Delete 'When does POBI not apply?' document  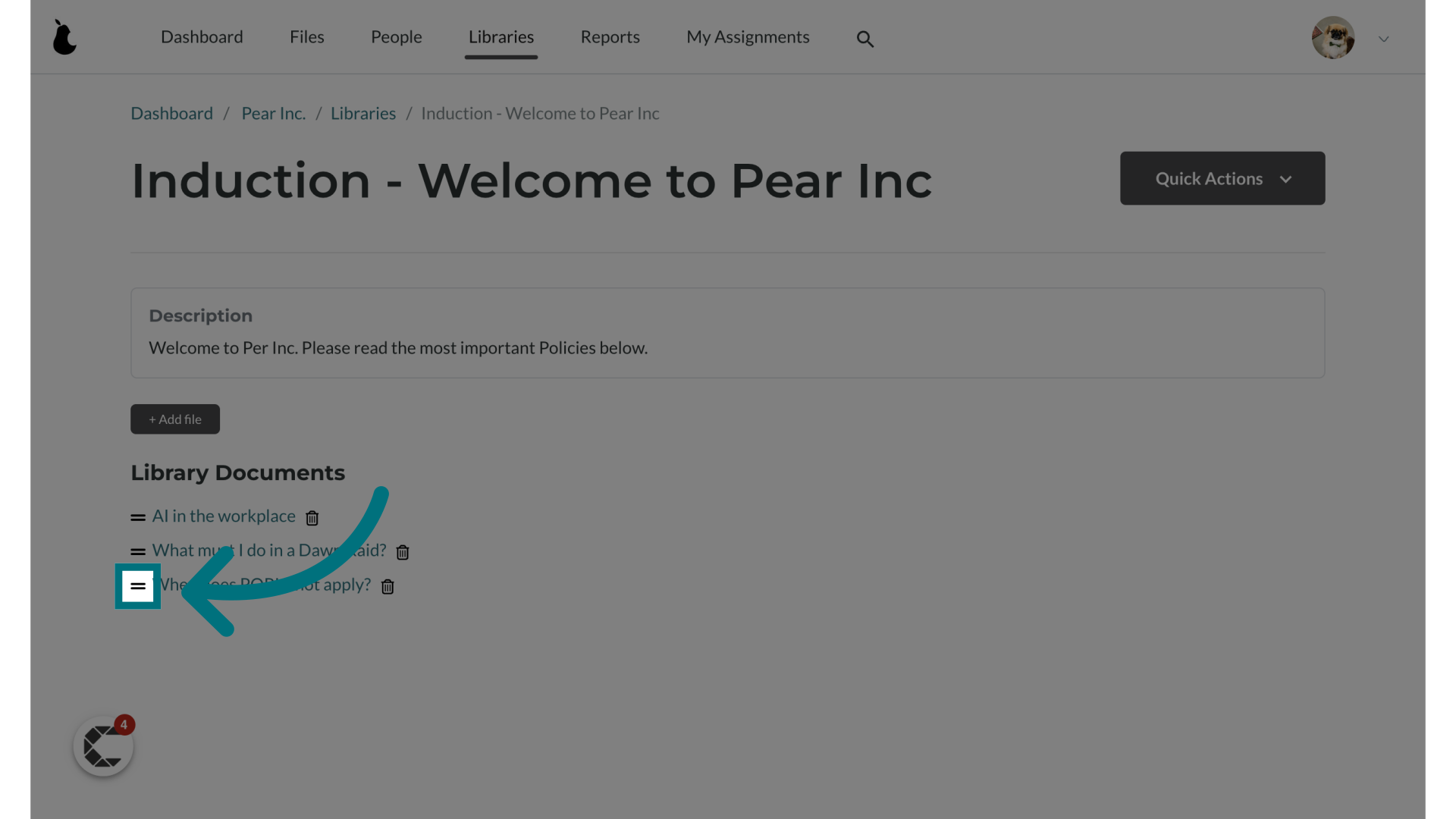tap(388, 585)
